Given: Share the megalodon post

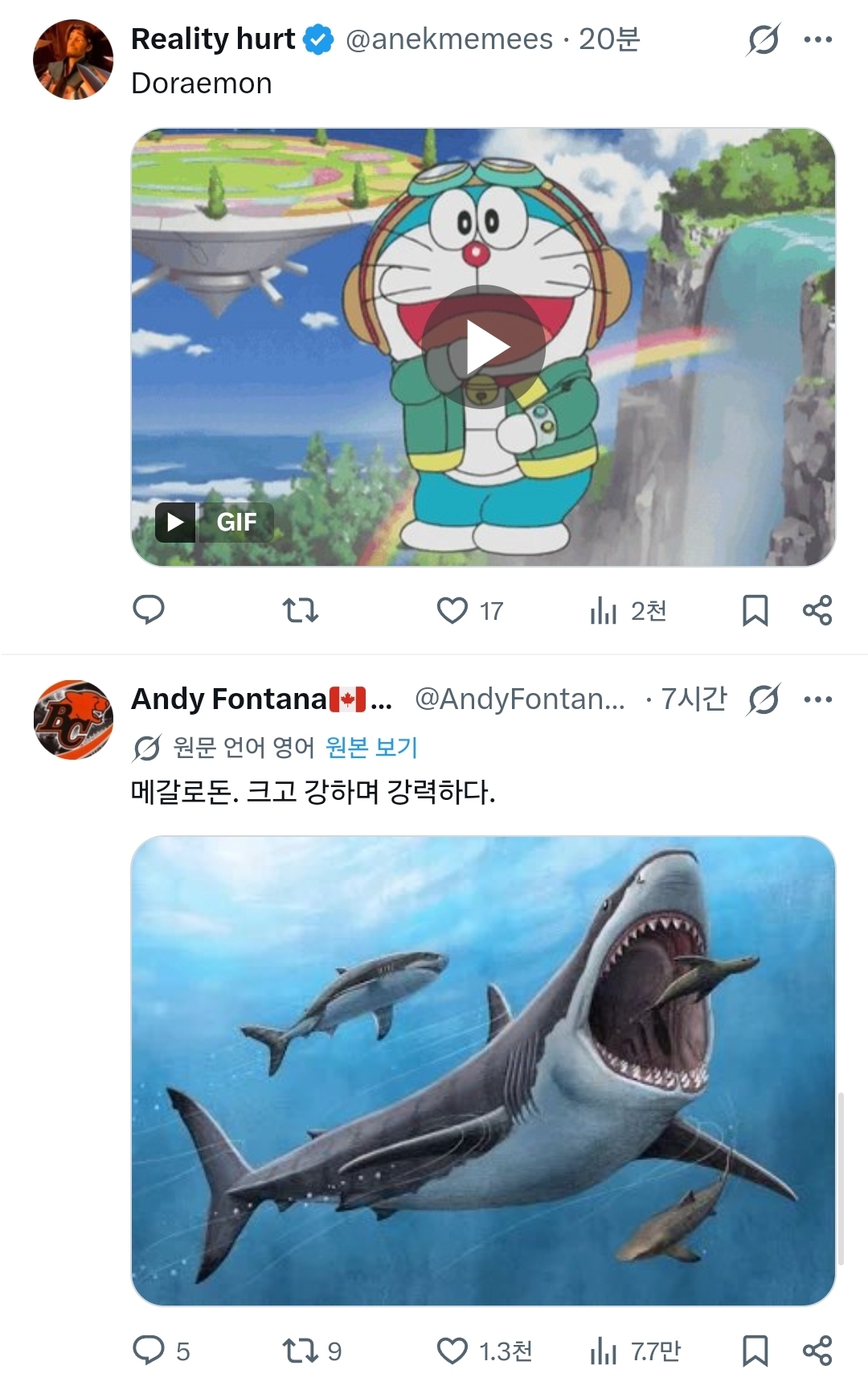Looking at the screenshot, I should (x=817, y=1351).
